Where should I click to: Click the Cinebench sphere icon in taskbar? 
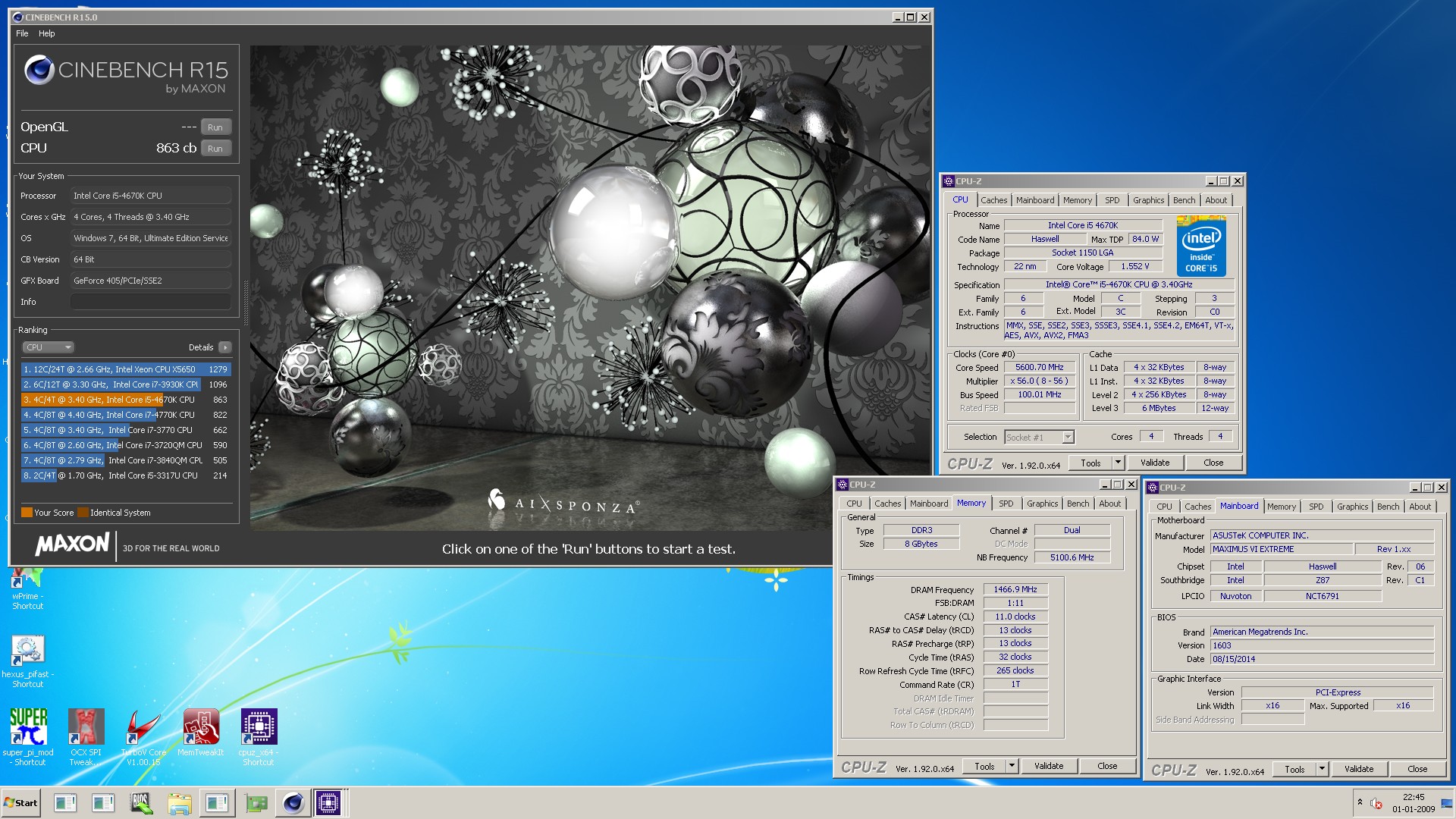click(x=293, y=803)
